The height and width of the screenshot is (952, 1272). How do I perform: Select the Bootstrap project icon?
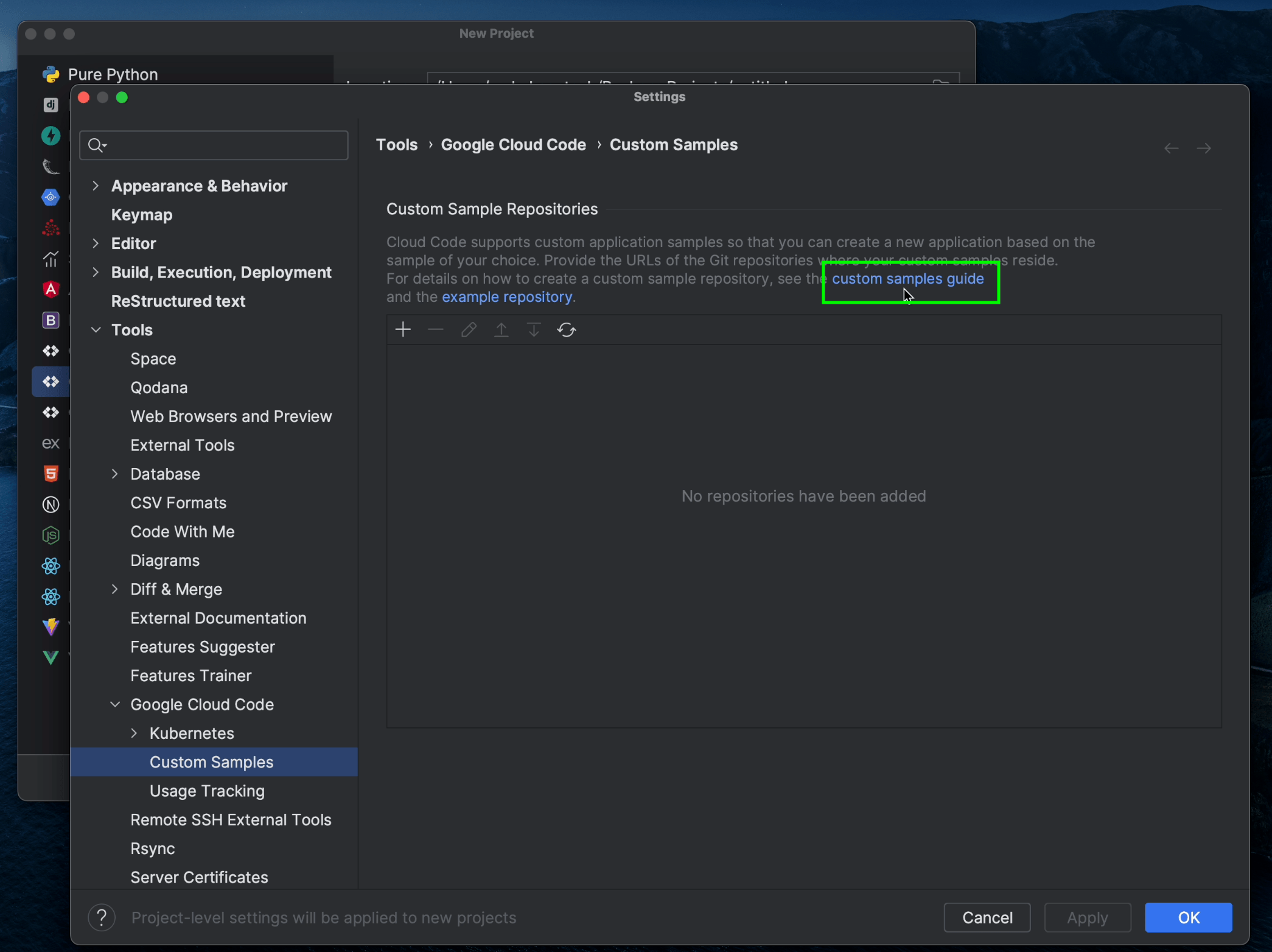click(x=51, y=320)
